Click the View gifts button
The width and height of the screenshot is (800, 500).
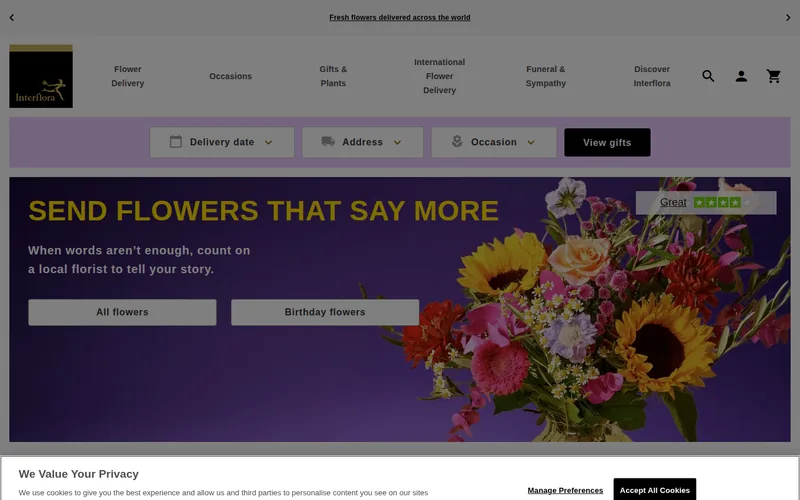tap(607, 142)
